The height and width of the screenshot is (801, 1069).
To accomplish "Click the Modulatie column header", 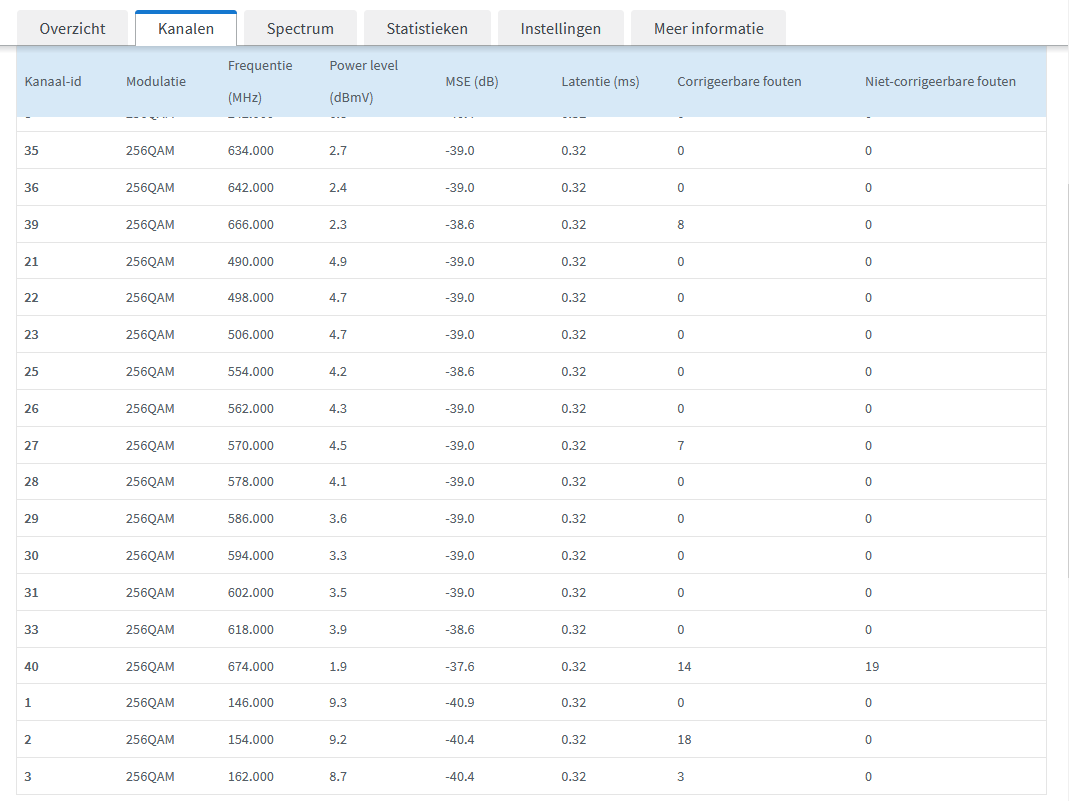I will pos(156,81).
